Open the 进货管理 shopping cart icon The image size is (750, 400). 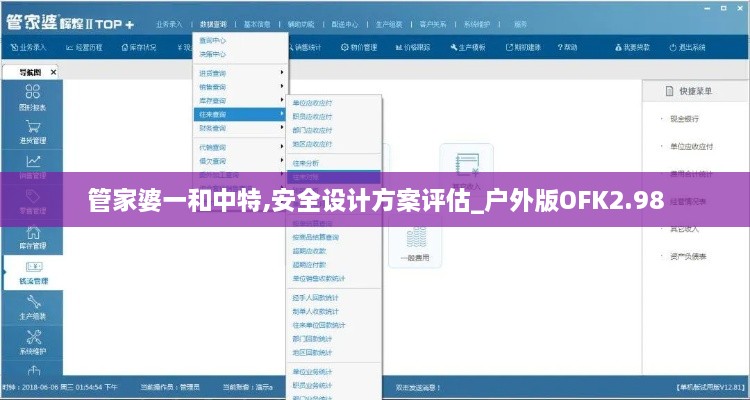coord(33,127)
